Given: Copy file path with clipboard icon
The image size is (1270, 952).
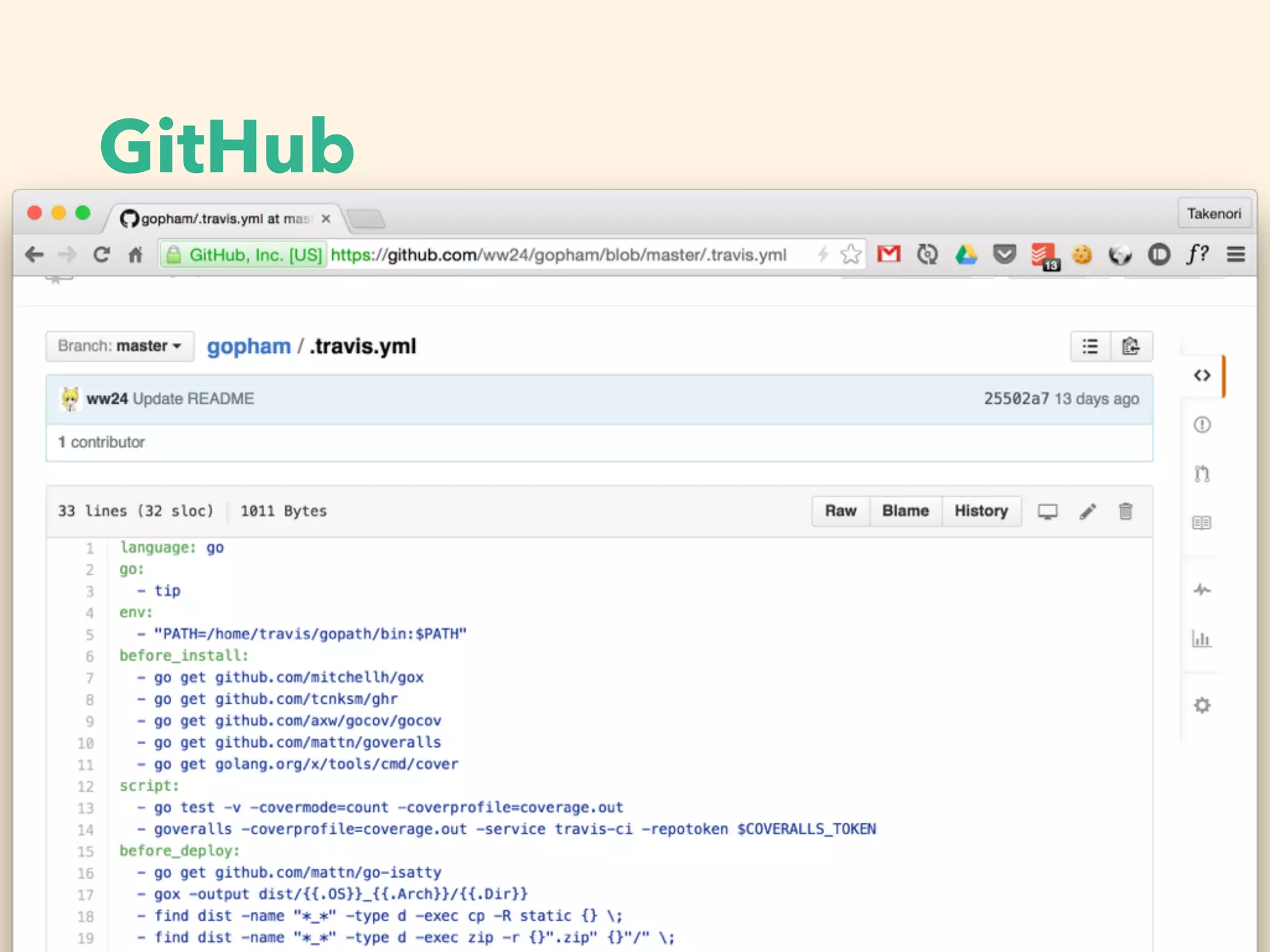Looking at the screenshot, I should pos(1131,346).
